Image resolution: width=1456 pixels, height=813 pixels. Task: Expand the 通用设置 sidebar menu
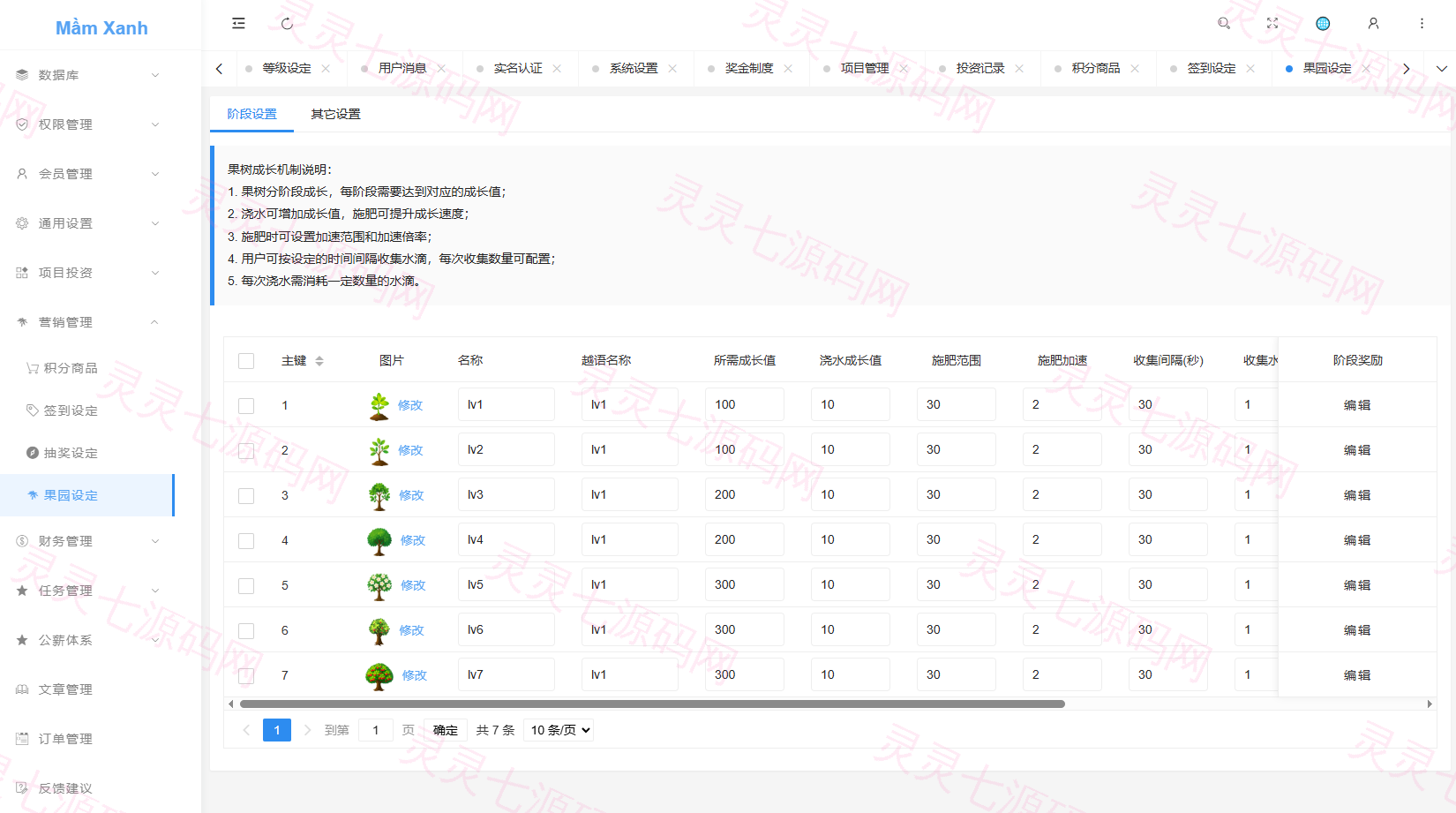click(x=87, y=223)
